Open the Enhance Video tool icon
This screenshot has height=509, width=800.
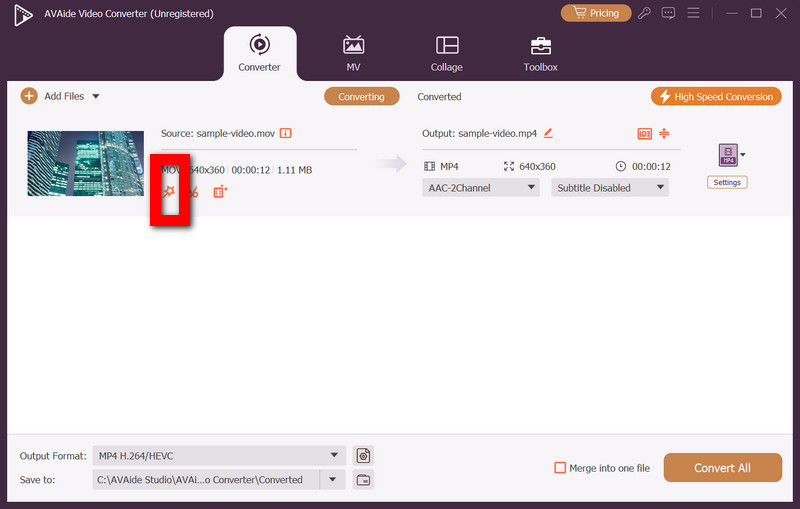(220, 192)
